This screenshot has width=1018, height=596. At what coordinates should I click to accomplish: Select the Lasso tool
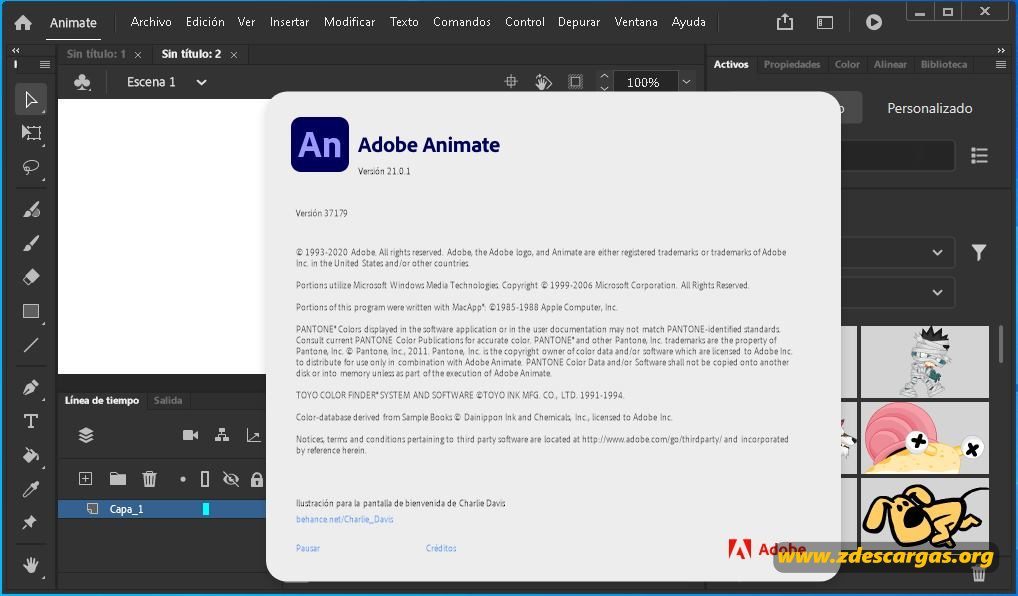click(31, 168)
